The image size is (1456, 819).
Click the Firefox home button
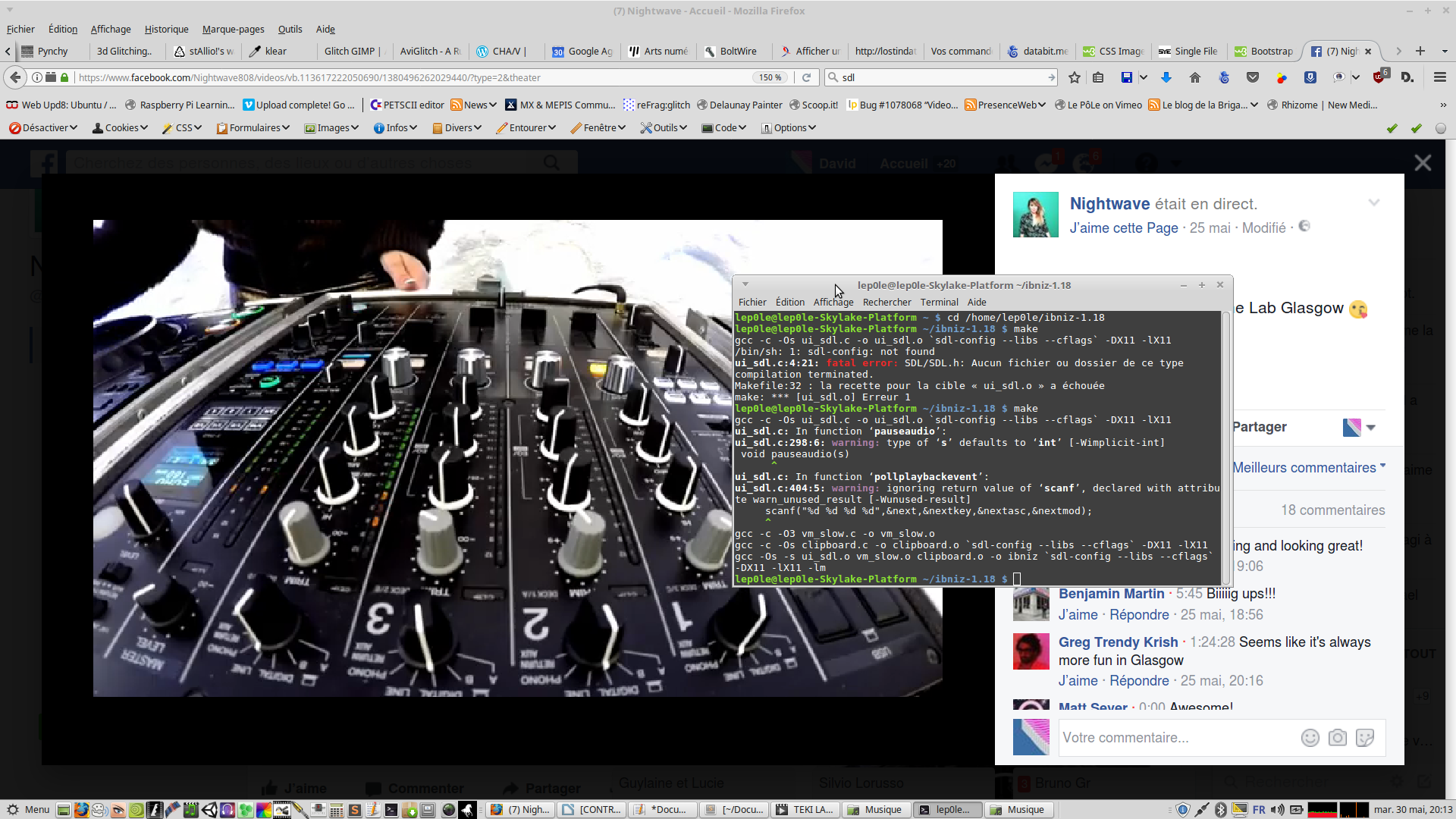coord(1195,77)
